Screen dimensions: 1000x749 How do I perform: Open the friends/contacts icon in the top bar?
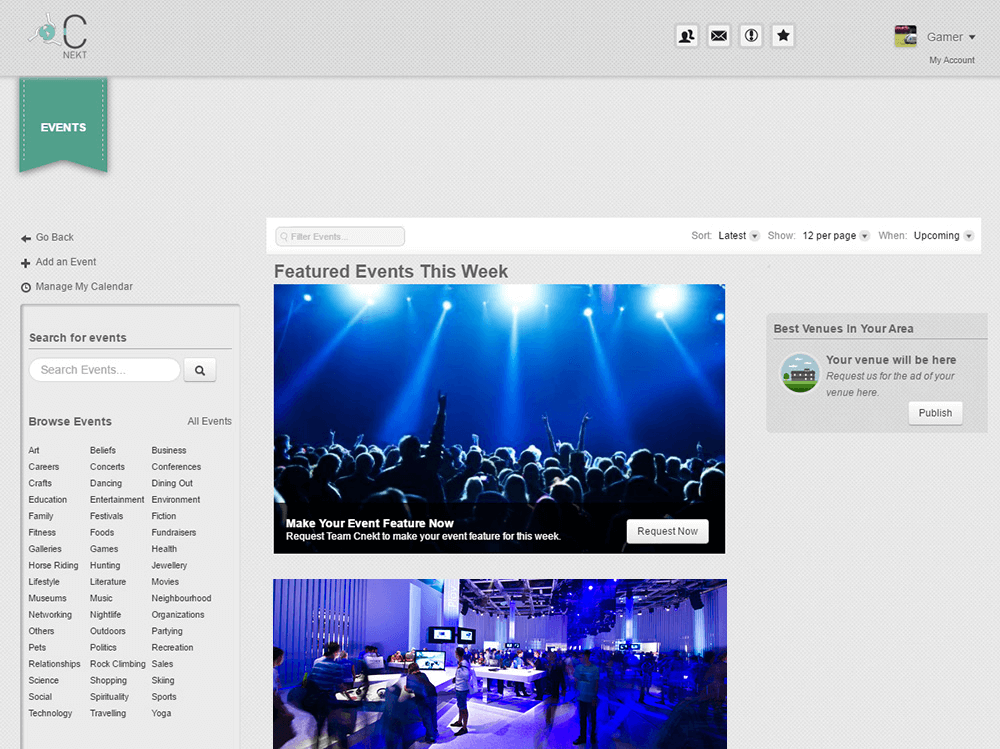point(686,35)
